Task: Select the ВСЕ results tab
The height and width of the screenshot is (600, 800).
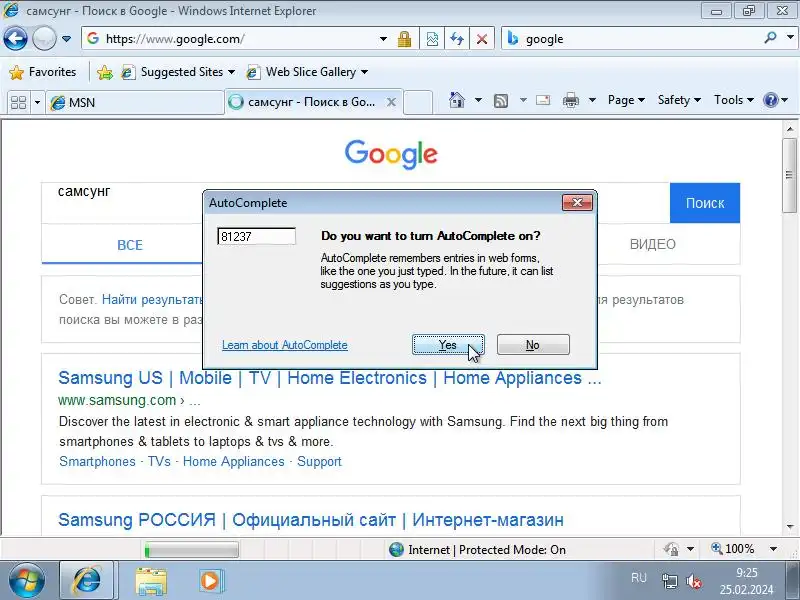Action: 130,245
